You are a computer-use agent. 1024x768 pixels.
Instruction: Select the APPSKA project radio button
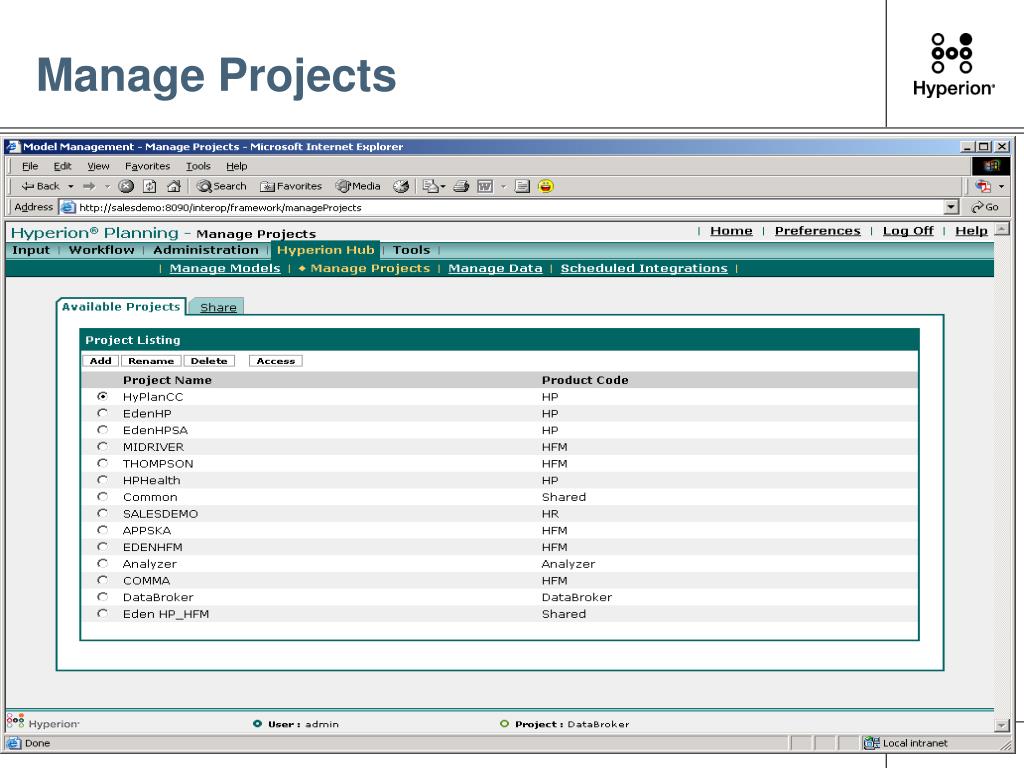pyautogui.click(x=103, y=530)
